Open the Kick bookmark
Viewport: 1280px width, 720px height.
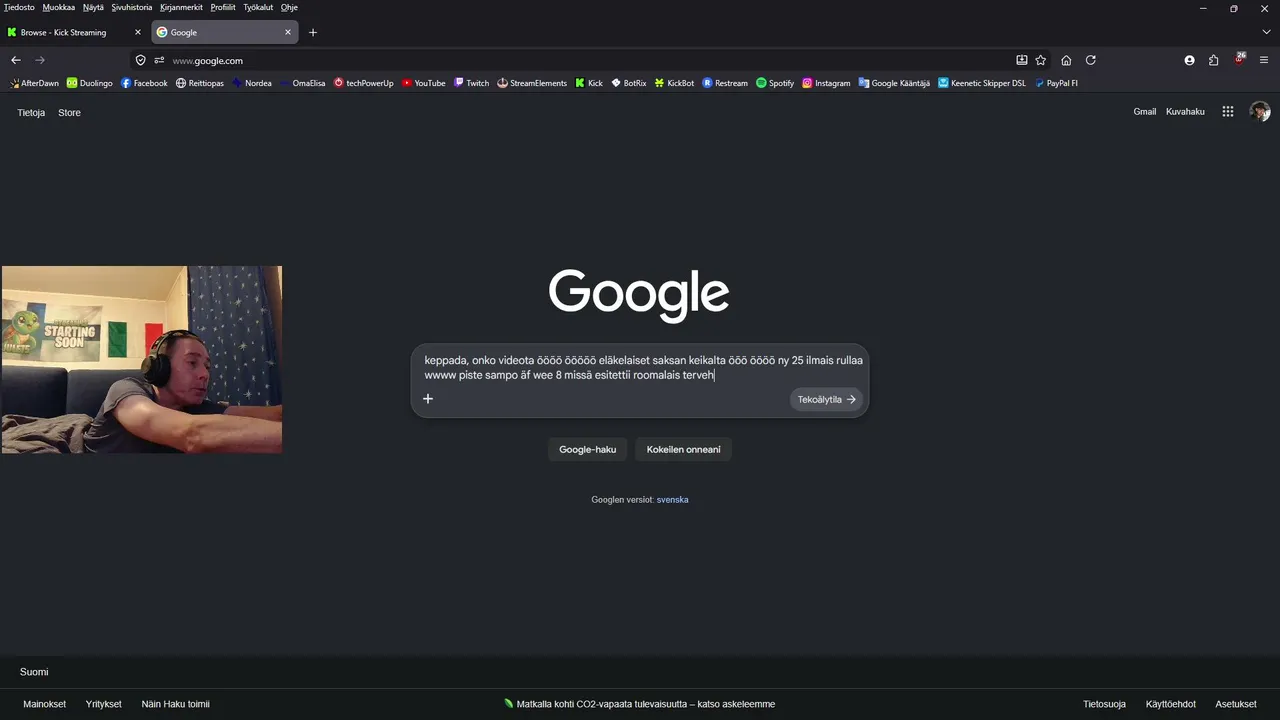589,83
